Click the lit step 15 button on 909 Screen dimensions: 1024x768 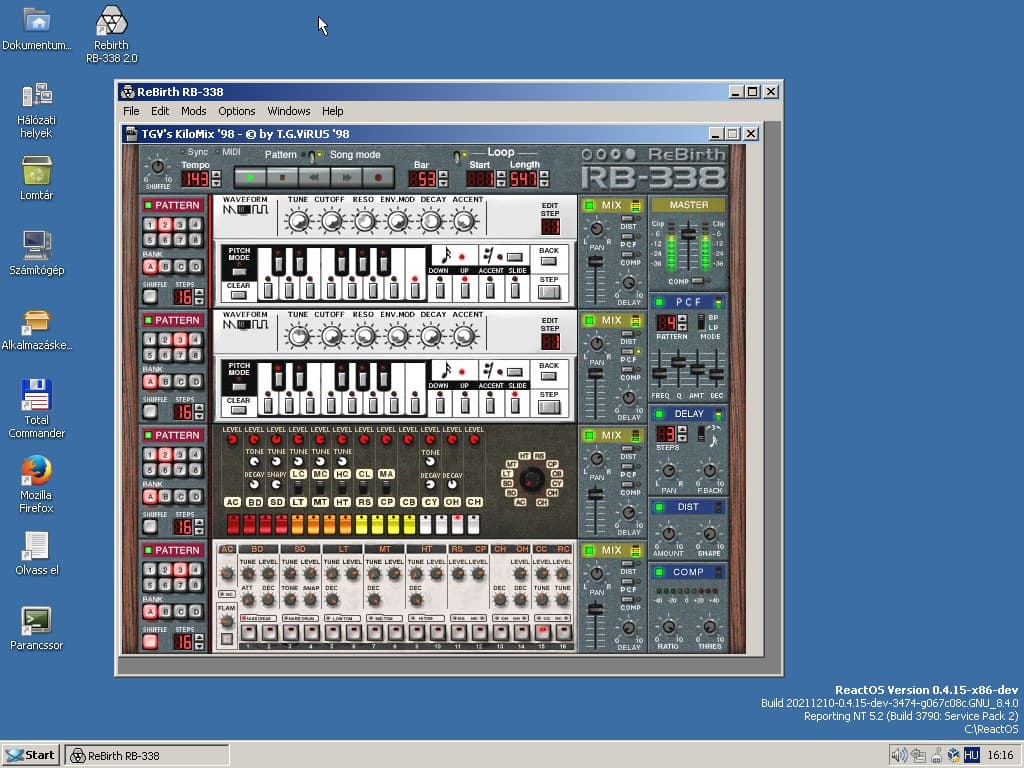tap(542, 632)
